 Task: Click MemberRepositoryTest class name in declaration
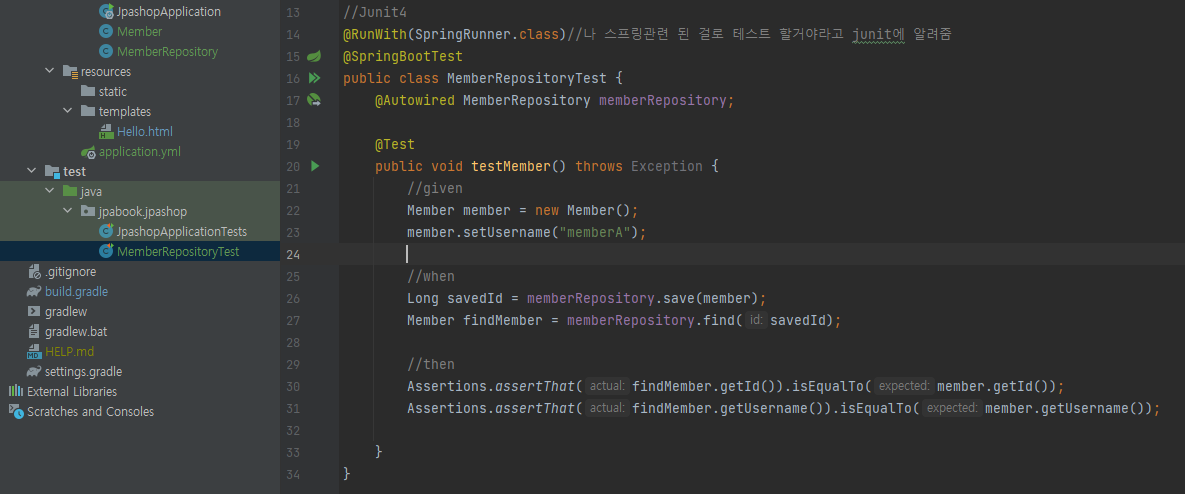tap(527, 78)
